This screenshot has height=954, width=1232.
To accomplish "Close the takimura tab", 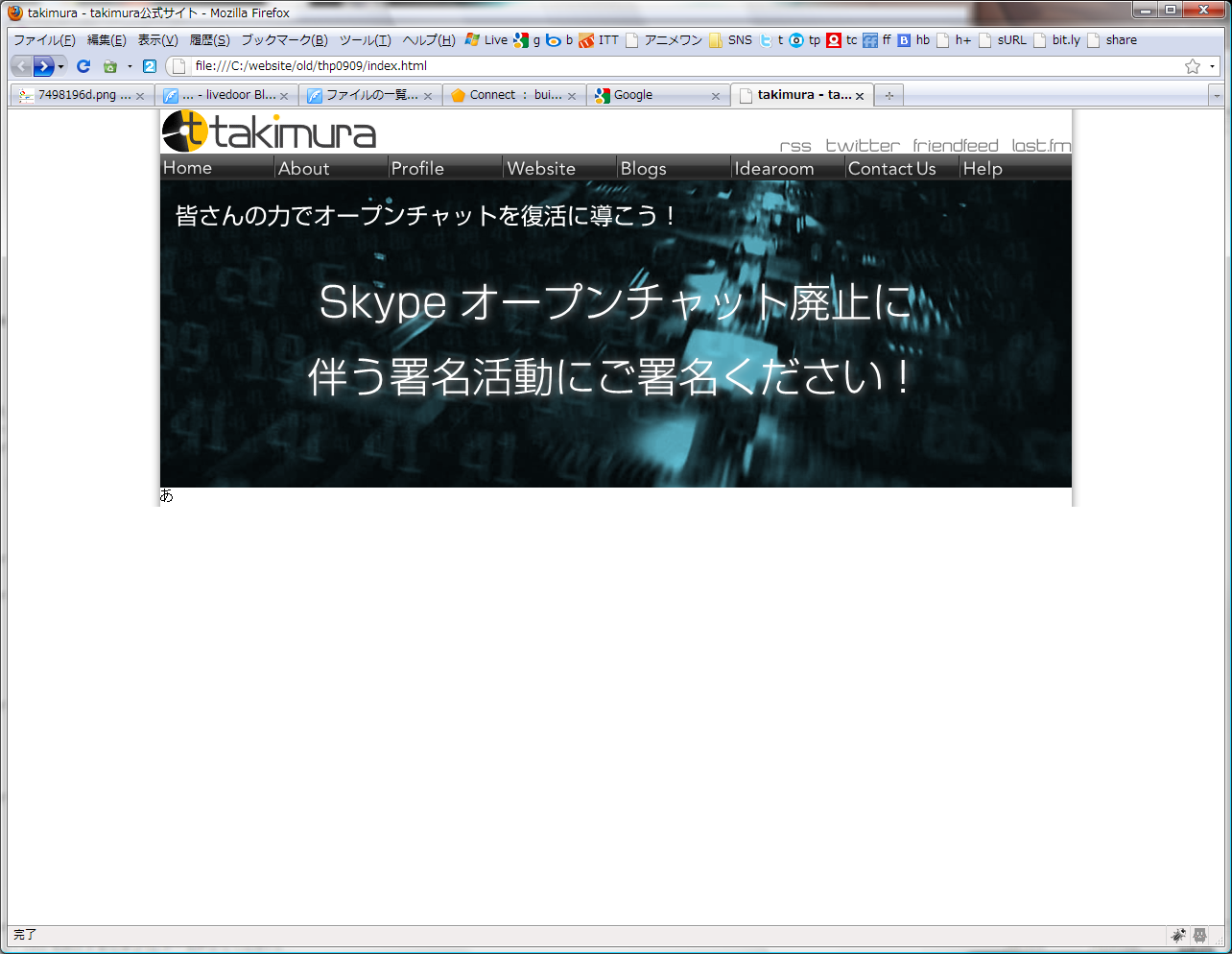I will click(x=860, y=96).
